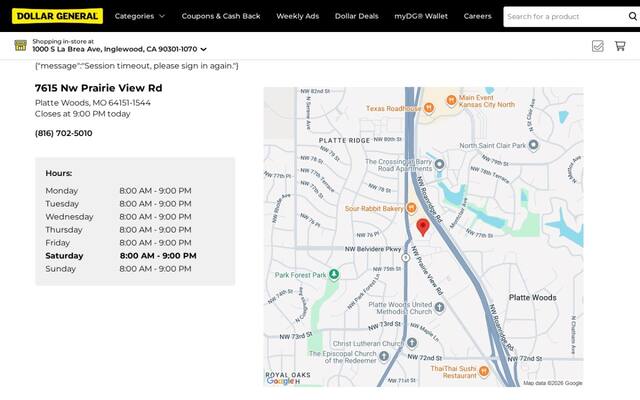The width and height of the screenshot is (640, 400).
Task: Visit the Careers link
Action: coord(478,16)
